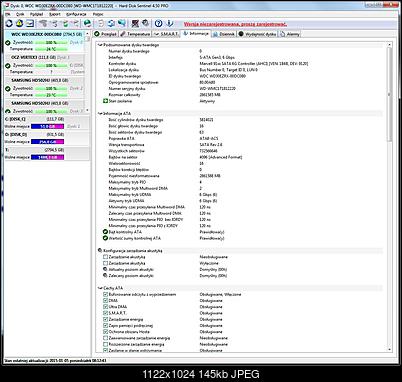The image size is (402, 382).
Task: Click green check icon next to Wartość sumy kontrolnej ATA
Action: [x=105, y=238]
